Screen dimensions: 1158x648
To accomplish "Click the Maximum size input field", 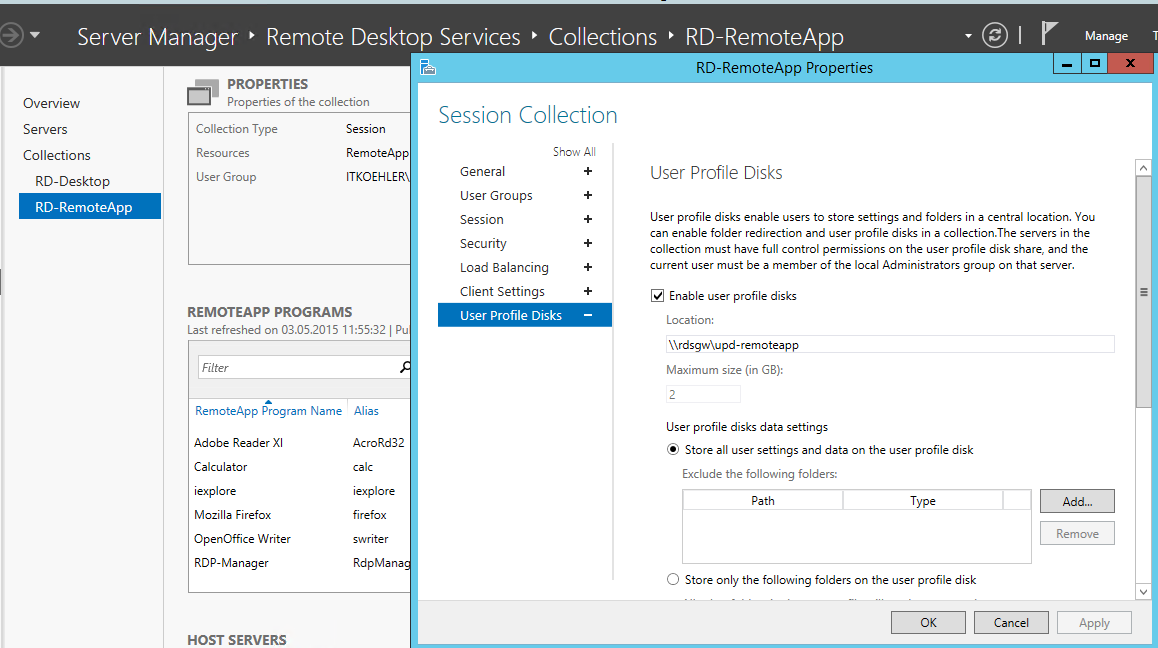I will (x=703, y=393).
